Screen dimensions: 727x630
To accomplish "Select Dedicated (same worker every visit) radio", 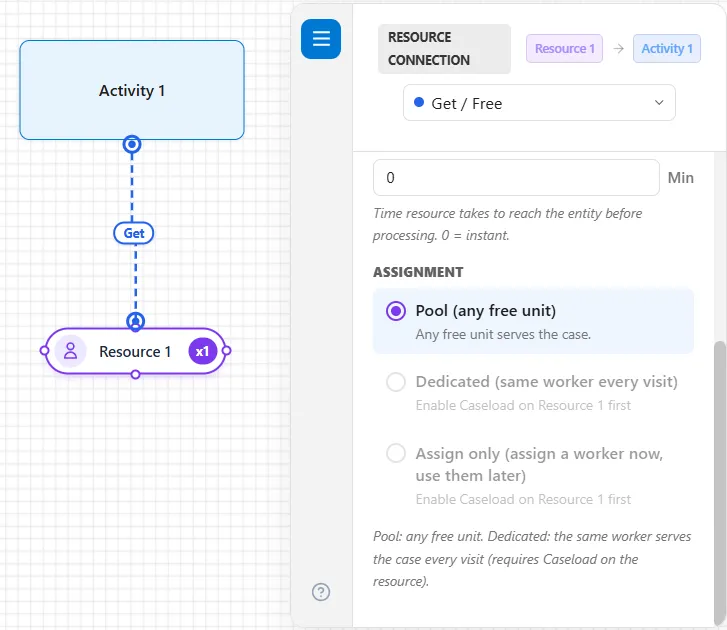I will pos(396,382).
